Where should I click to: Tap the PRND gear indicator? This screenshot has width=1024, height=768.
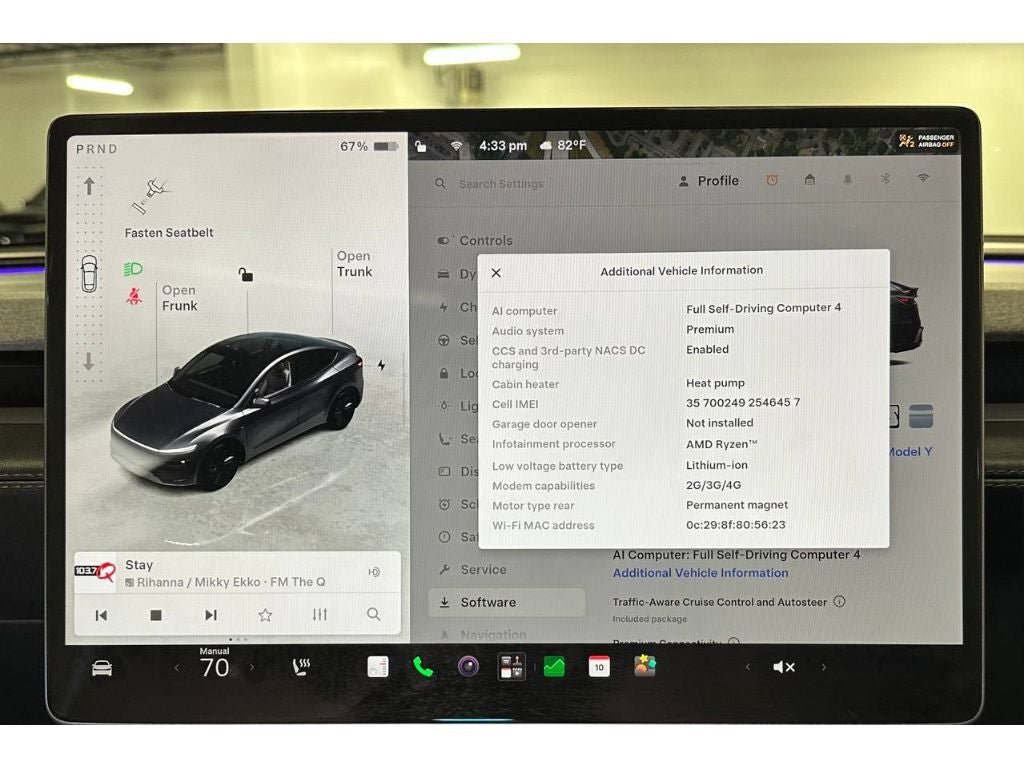(97, 149)
